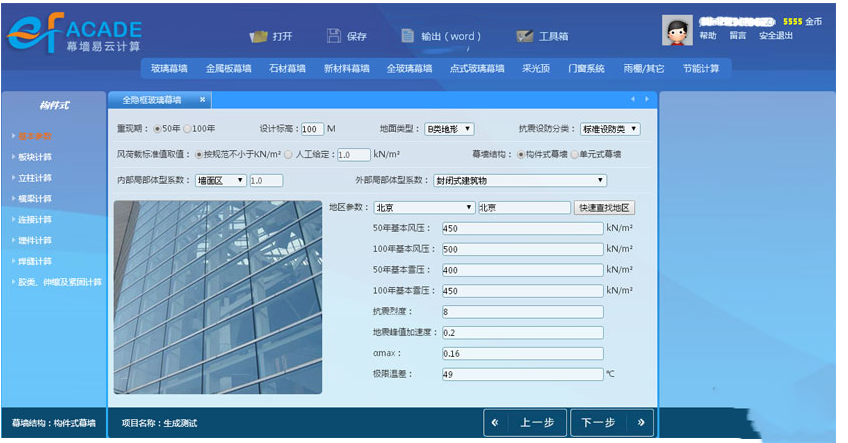Open 焊缝计算 in the sidebar
848x443 pixels.
[x=35, y=261]
